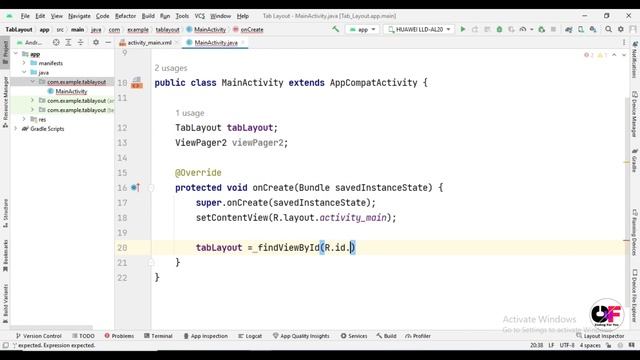Viewport: 640px width, 360px height.
Task: Open the VCS menu
Action: [x=200, y=16]
